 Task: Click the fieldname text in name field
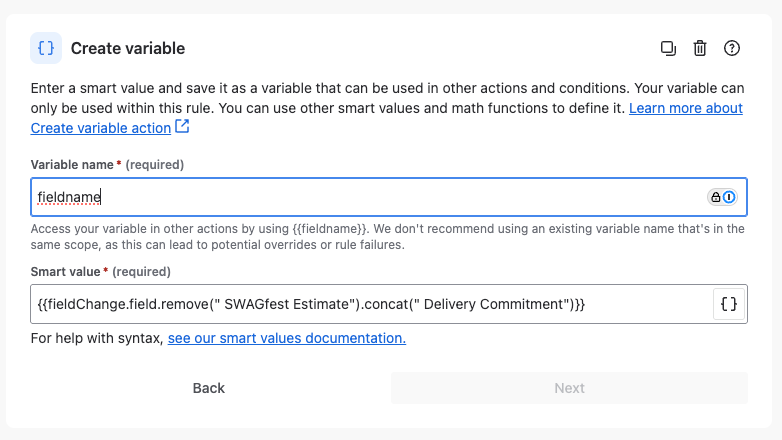[69, 197]
